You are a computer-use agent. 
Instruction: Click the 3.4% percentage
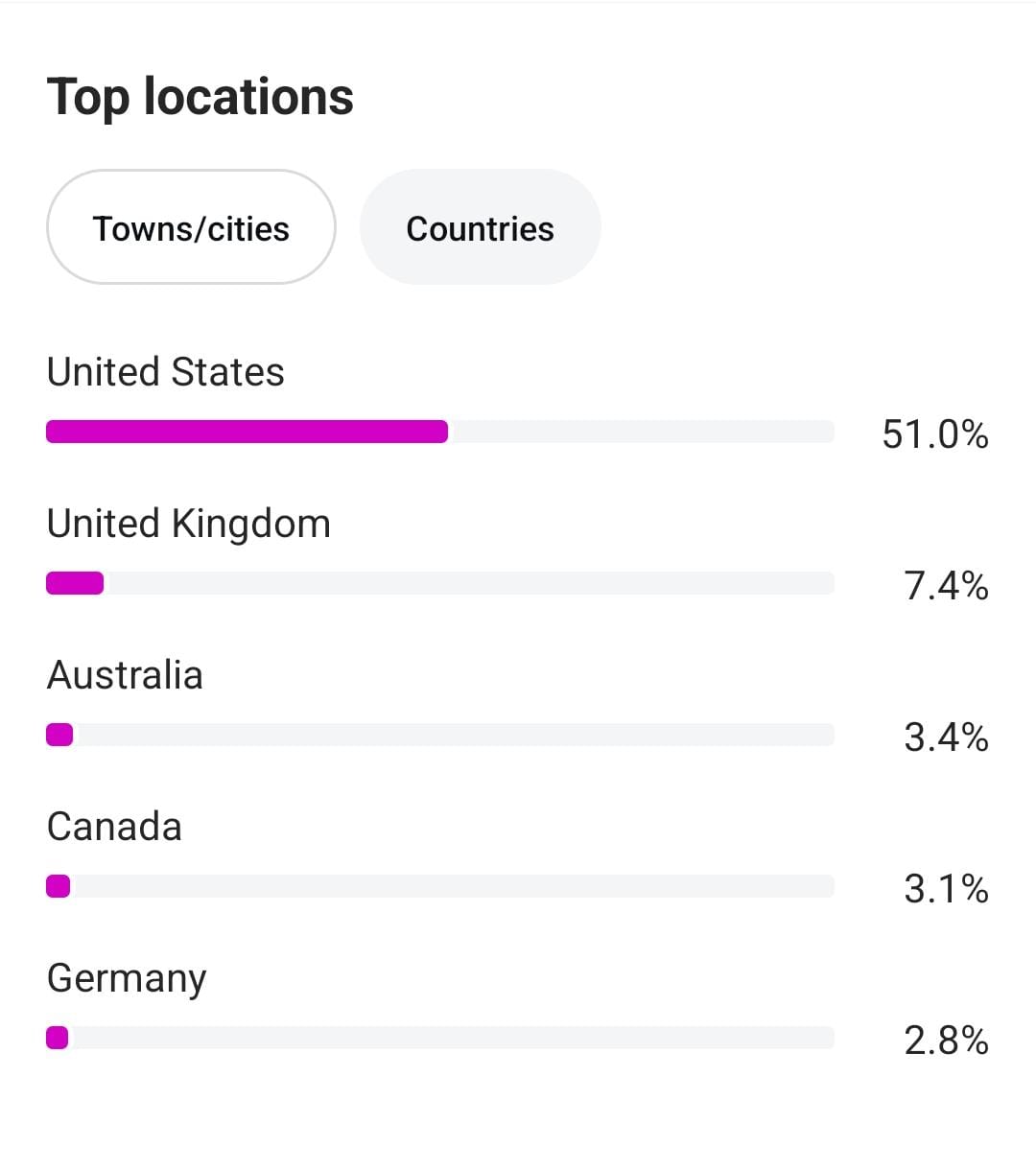[x=946, y=737]
